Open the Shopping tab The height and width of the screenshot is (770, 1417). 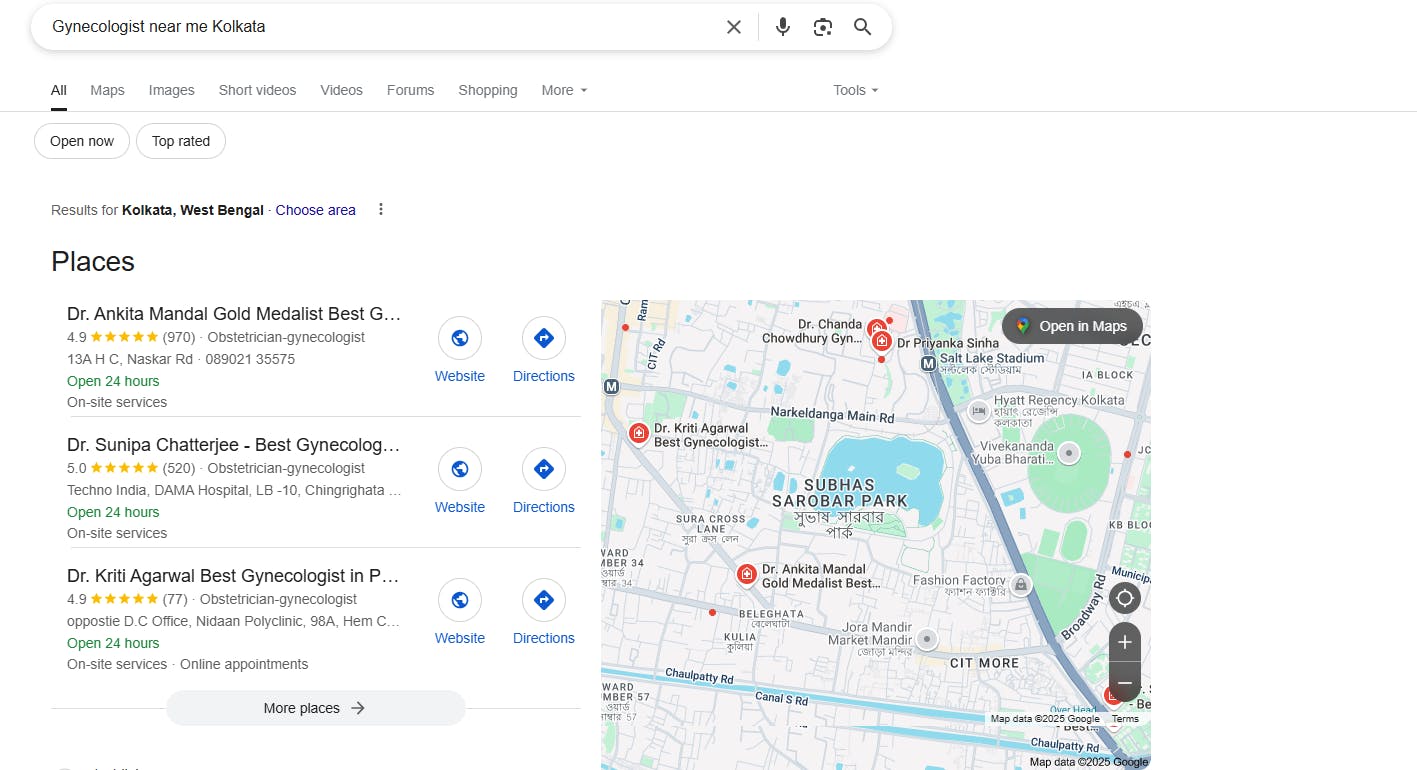click(488, 90)
